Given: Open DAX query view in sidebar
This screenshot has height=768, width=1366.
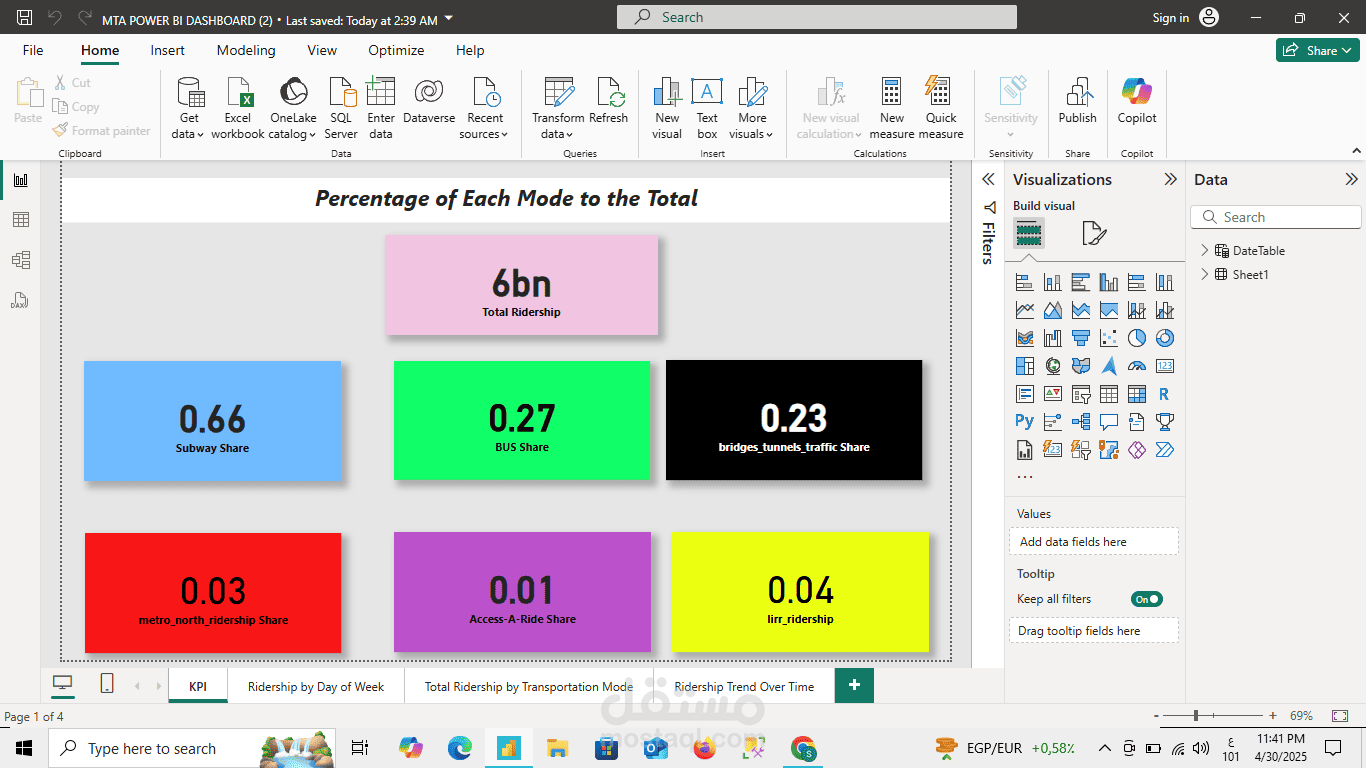Looking at the screenshot, I should [x=20, y=300].
